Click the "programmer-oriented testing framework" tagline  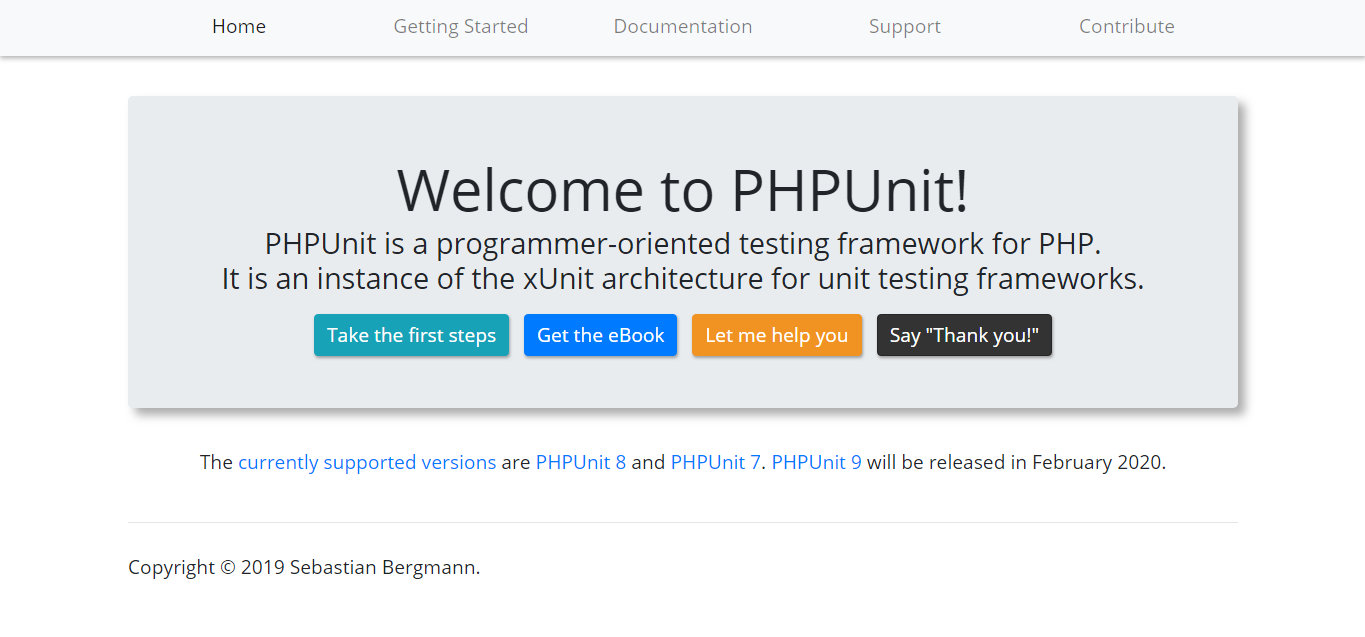pyautogui.click(x=682, y=244)
